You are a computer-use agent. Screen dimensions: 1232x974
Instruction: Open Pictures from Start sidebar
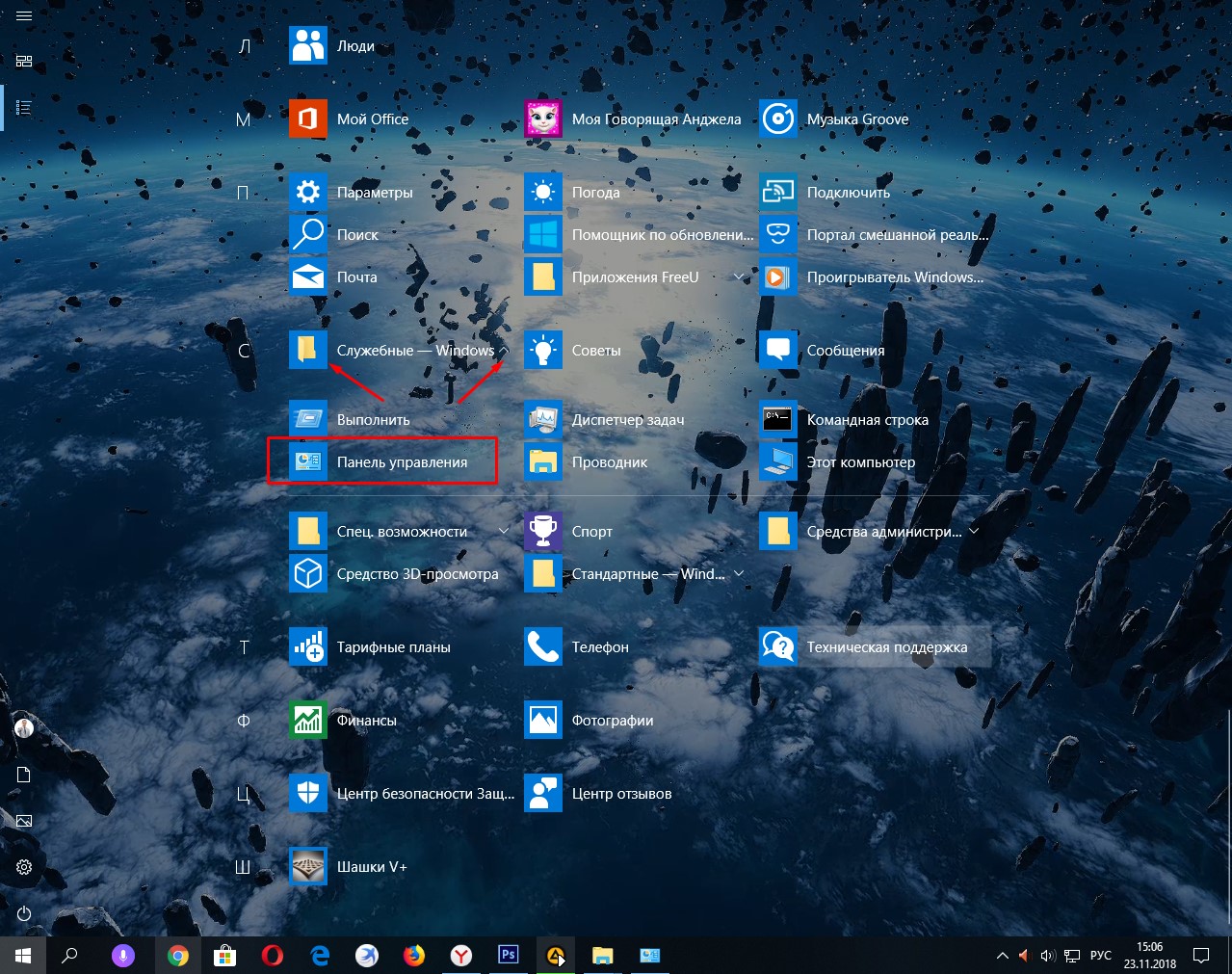pyautogui.click(x=24, y=821)
